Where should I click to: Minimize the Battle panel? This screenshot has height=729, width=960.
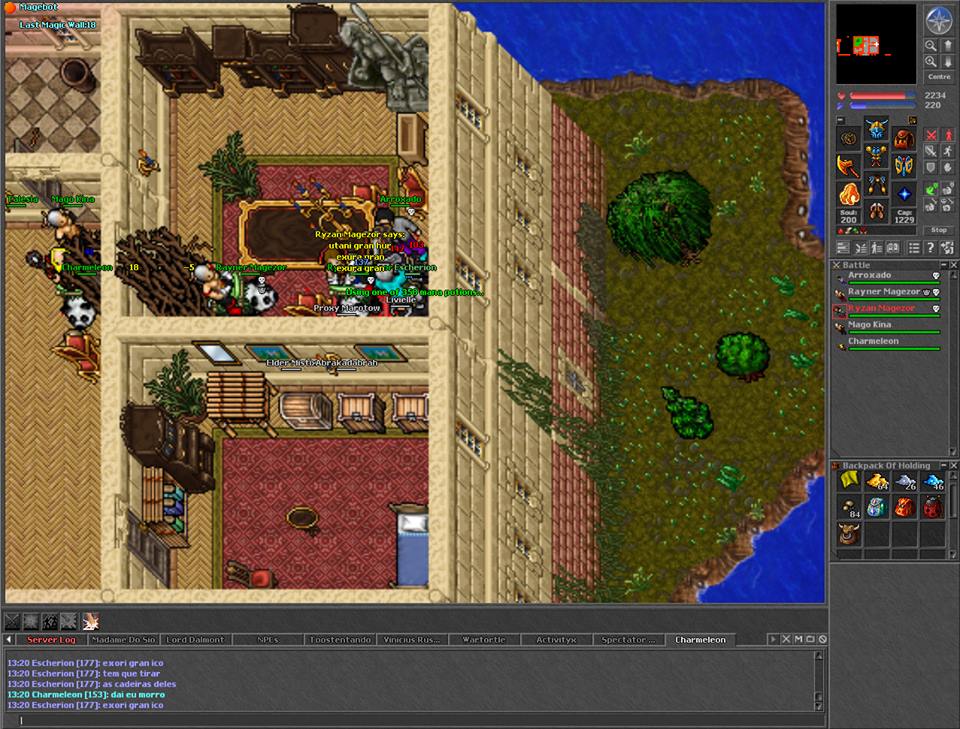tap(943, 264)
